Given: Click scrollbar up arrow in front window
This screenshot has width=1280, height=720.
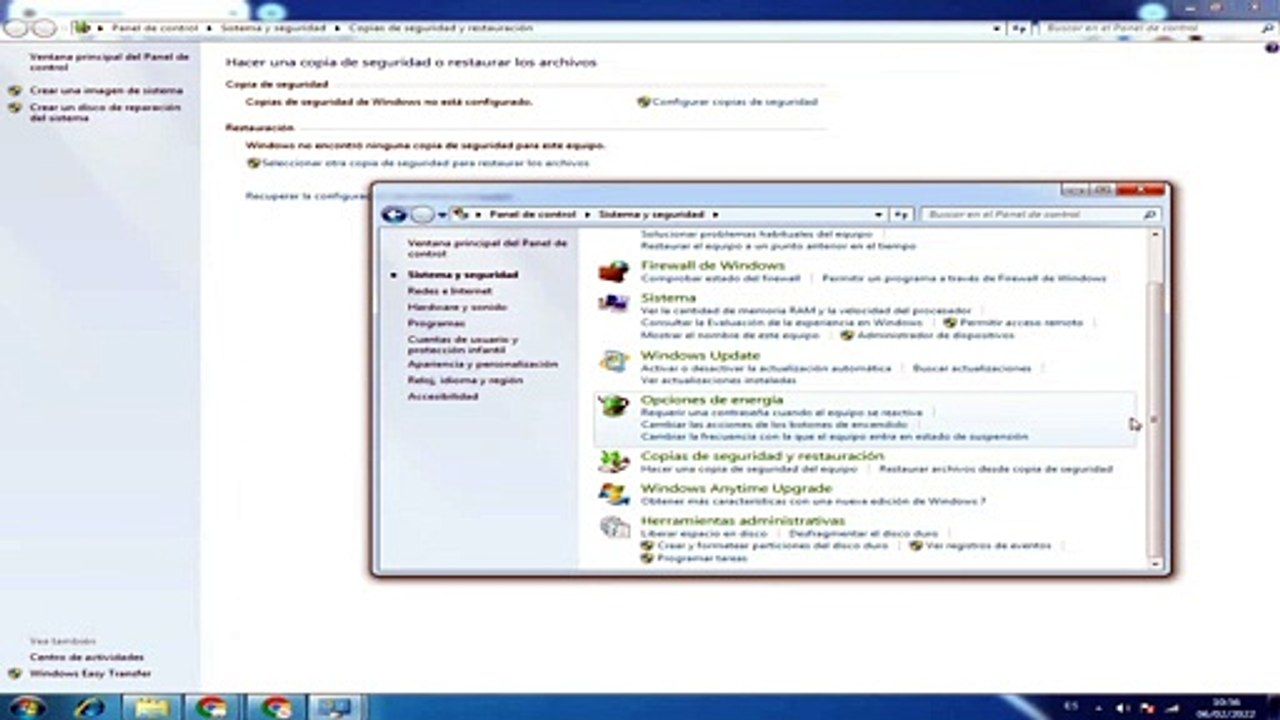Looking at the screenshot, I should tap(1155, 234).
